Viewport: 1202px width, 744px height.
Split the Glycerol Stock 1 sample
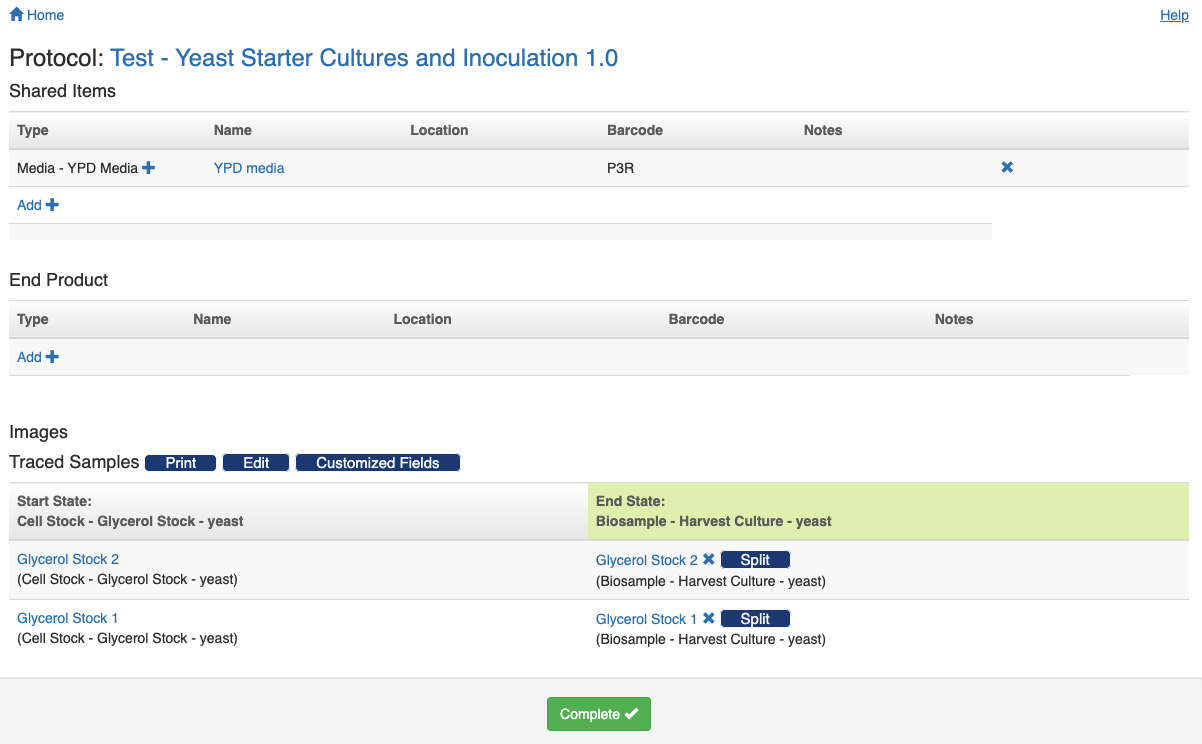coord(755,619)
